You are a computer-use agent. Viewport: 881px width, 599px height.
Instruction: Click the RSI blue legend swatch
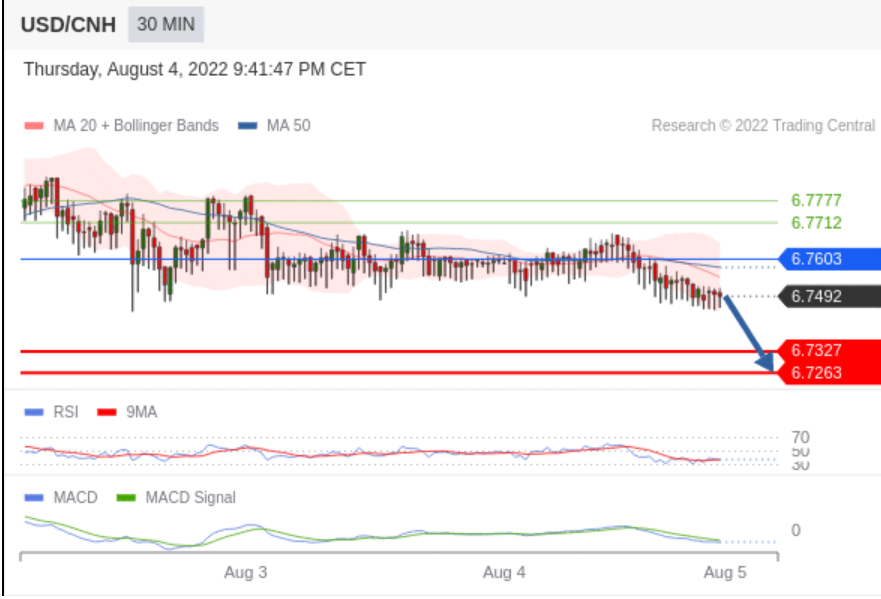pos(34,412)
